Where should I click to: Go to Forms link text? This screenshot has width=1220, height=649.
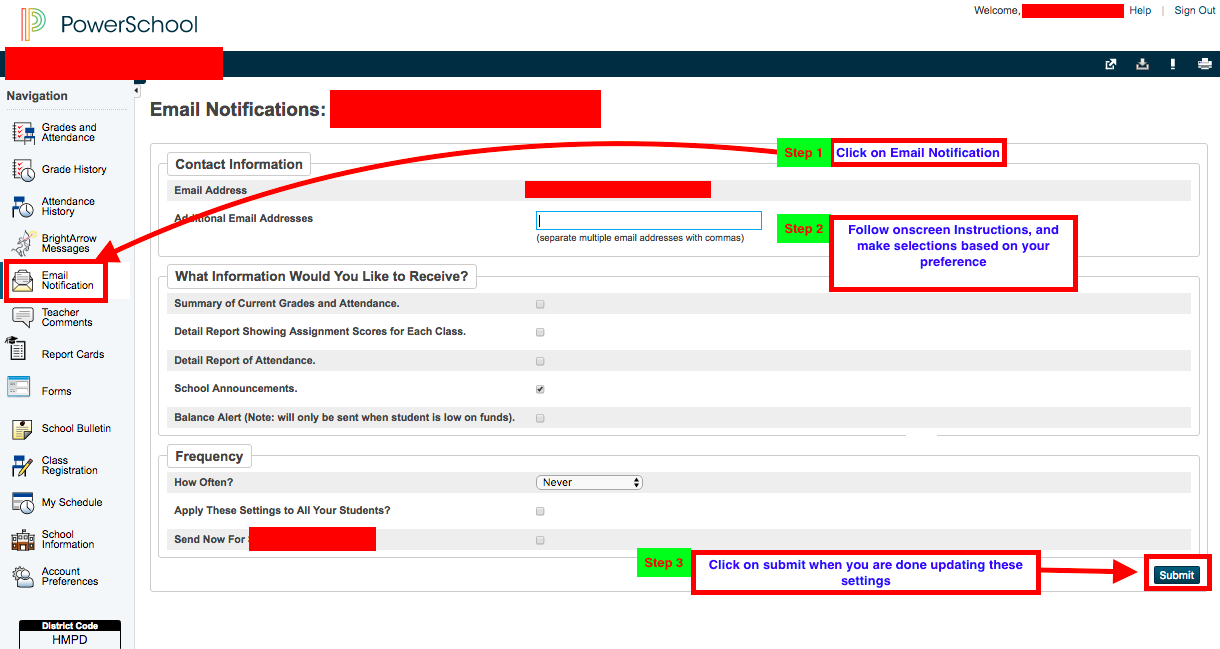(x=57, y=392)
